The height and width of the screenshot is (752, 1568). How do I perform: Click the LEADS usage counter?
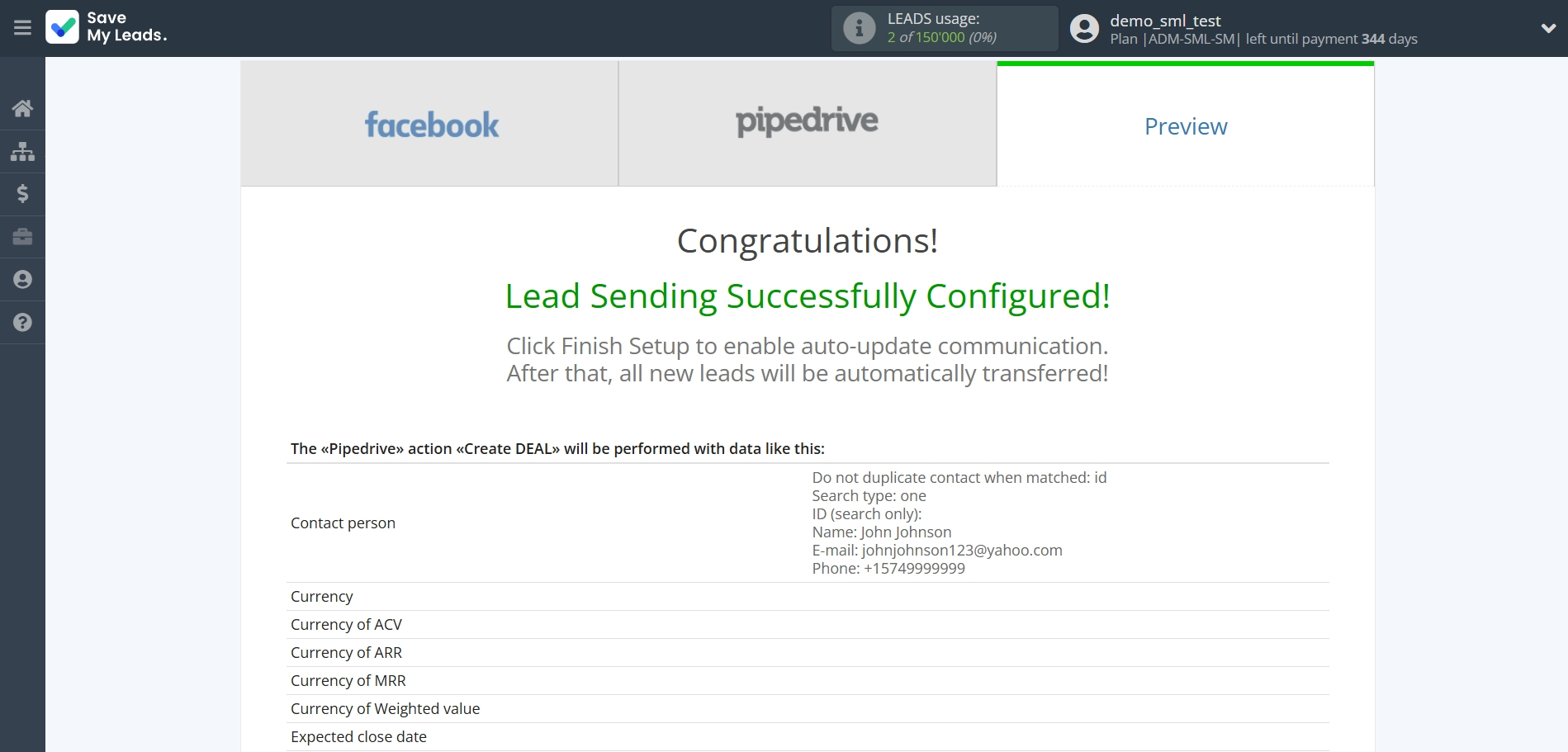pyautogui.click(x=941, y=37)
